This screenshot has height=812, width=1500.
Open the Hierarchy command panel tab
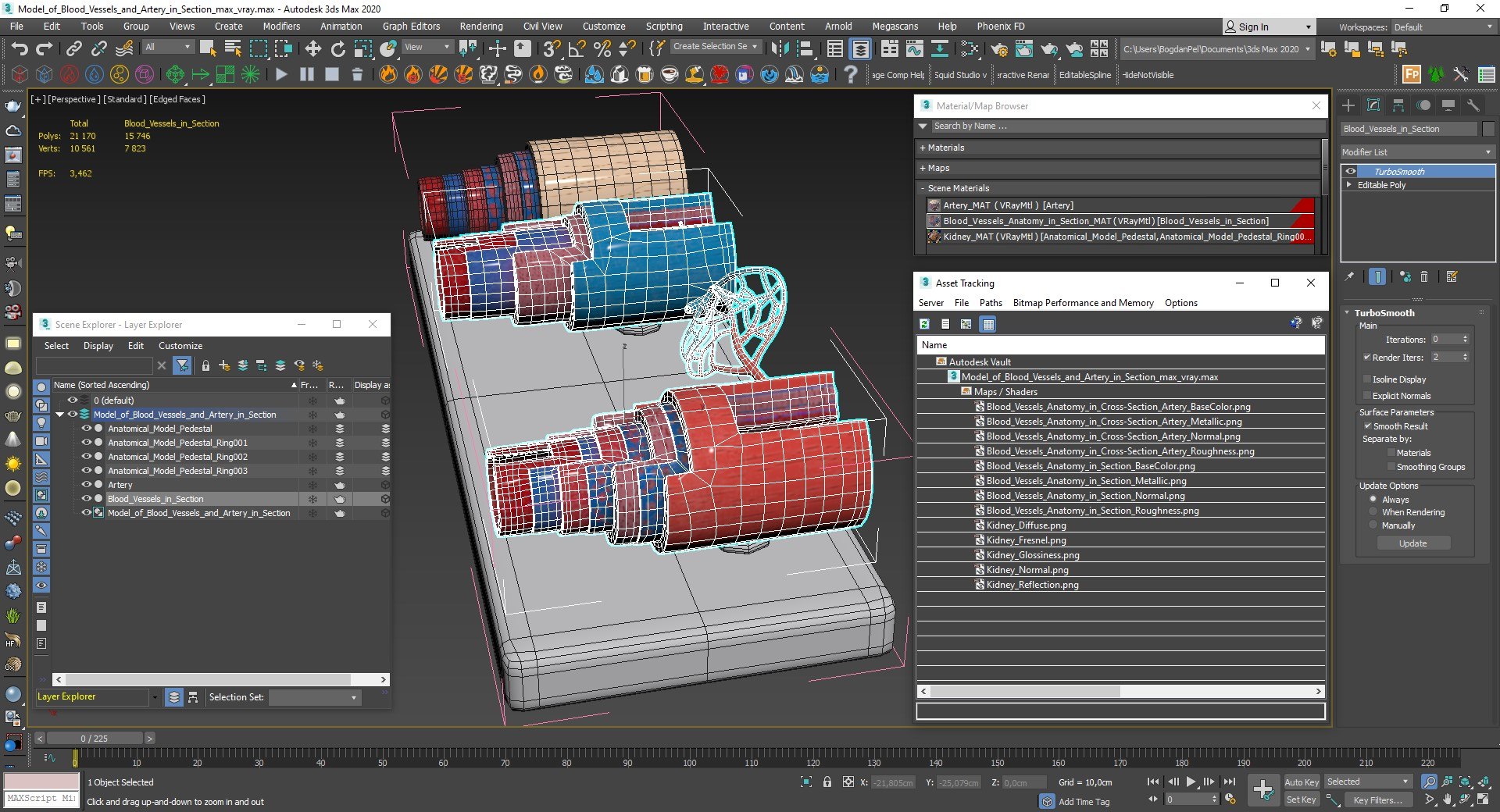[1398, 105]
